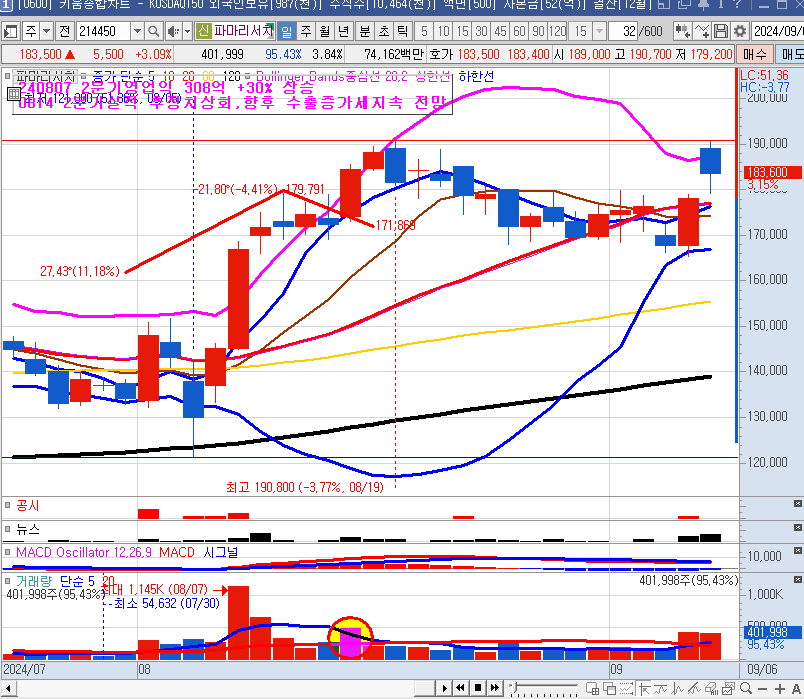The width and height of the screenshot is (804, 699).
Task: Click the green 신 badge icon
Action: tap(204, 31)
